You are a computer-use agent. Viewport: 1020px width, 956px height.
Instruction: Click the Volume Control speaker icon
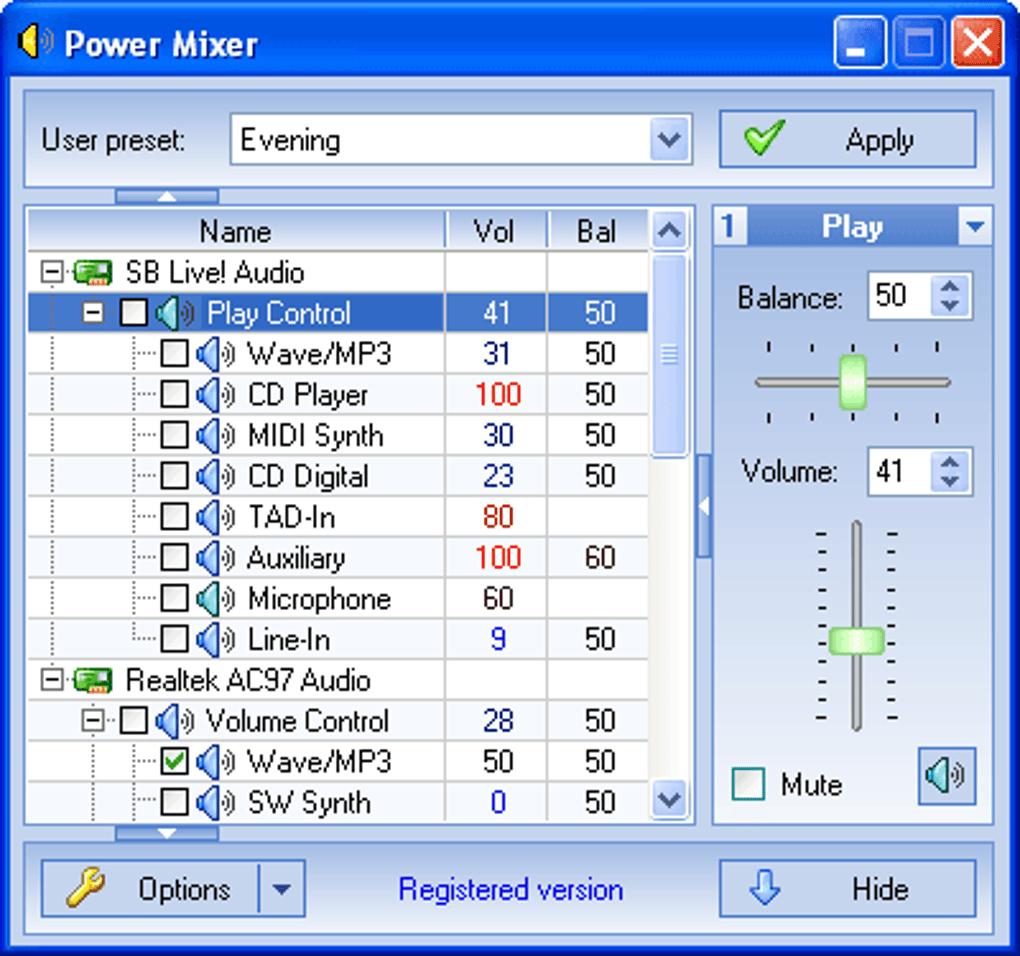174,721
